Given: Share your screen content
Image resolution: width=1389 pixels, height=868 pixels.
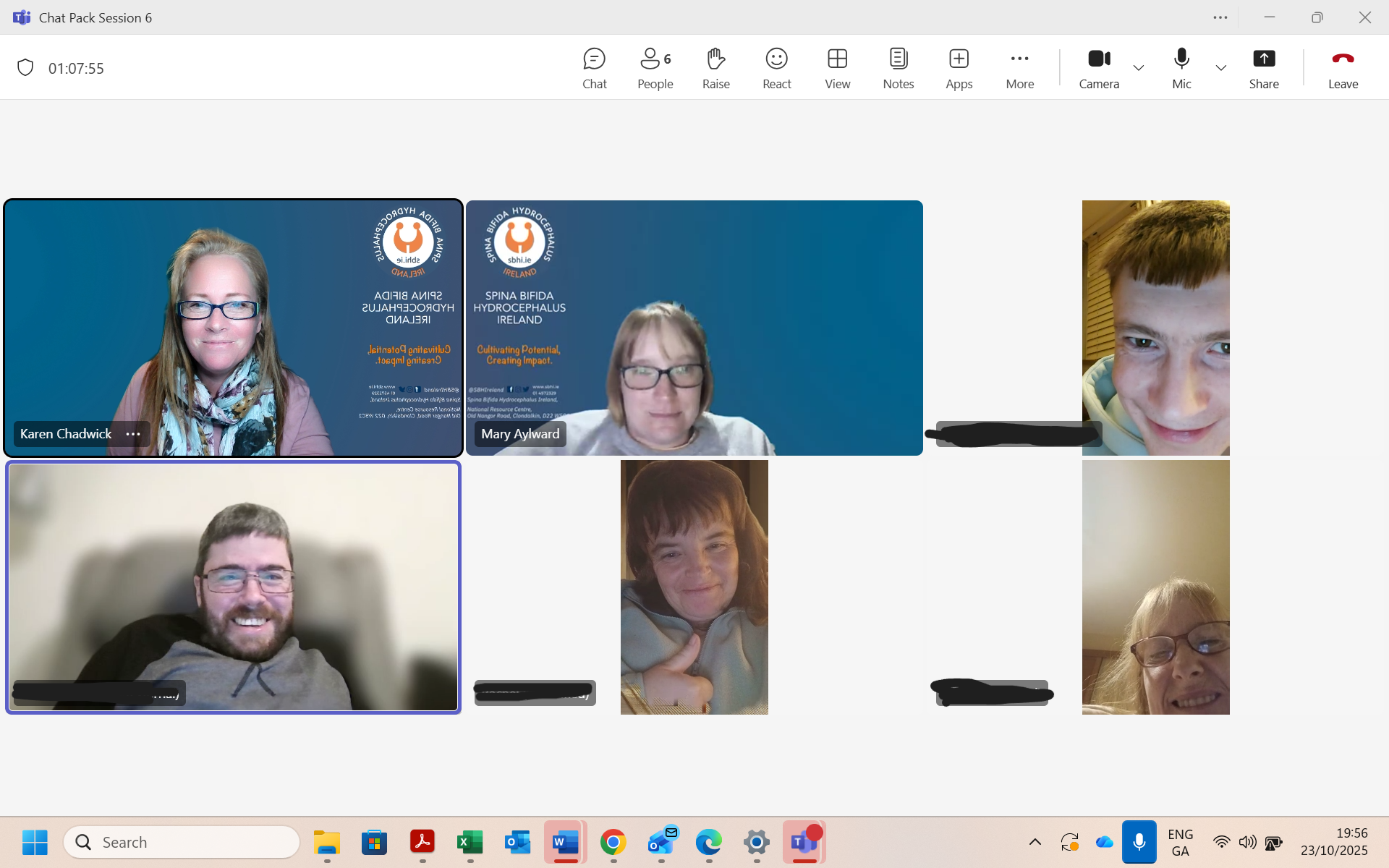Looking at the screenshot, I should pos(1263,68).
